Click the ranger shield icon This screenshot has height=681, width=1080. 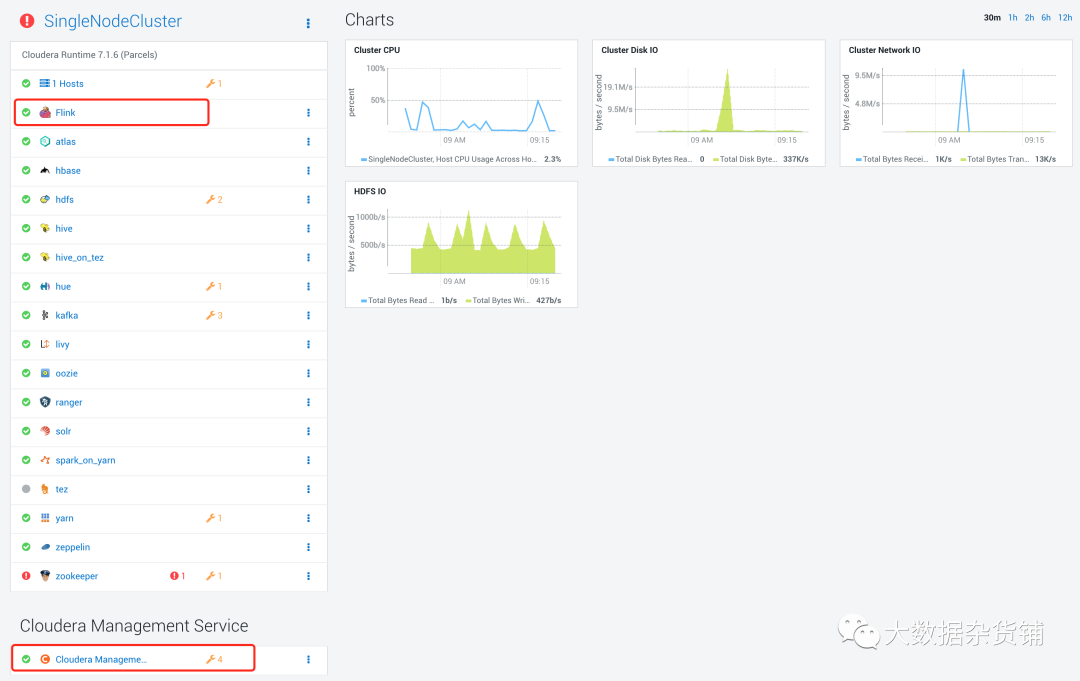[x=45, y=403]
